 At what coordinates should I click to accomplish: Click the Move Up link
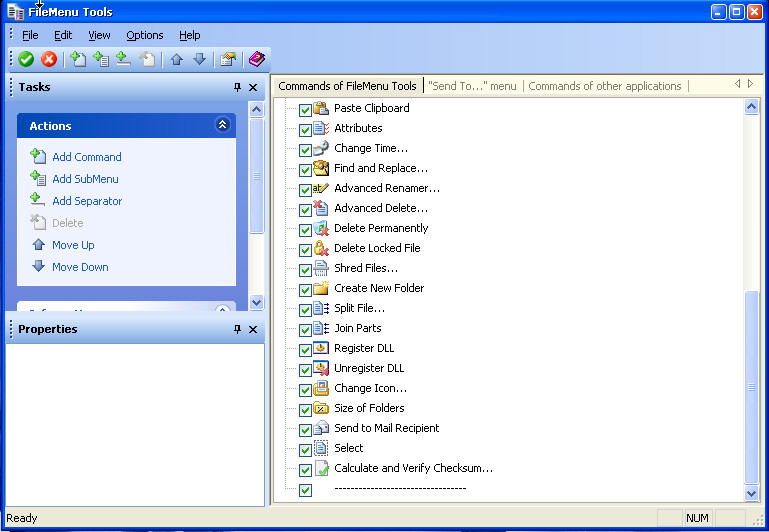point(73,245)
